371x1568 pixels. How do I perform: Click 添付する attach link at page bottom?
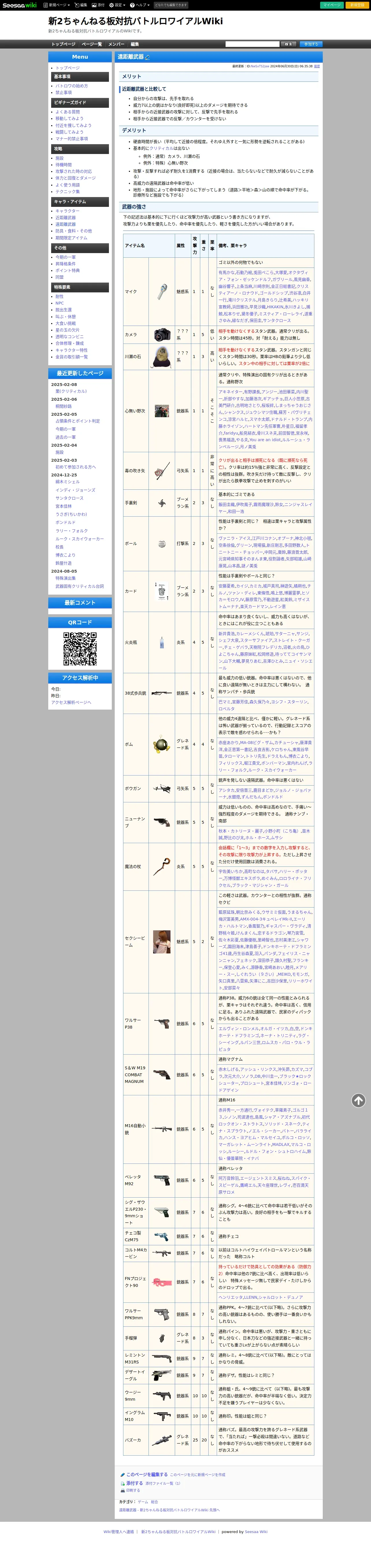[x=134, y=1483]
